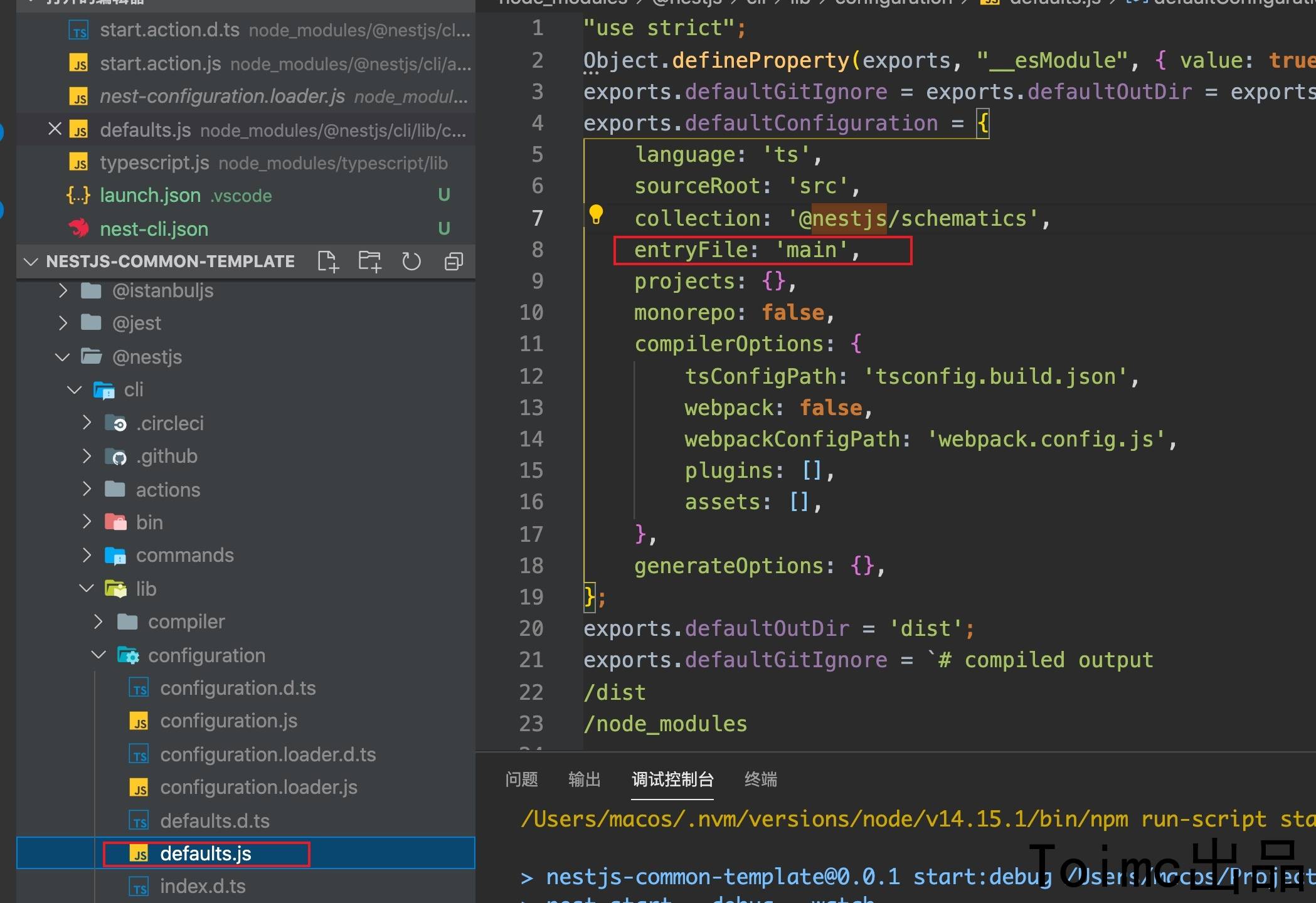
Task: Open configuration.loader.d.ts in the file tree
Action: pos(246,754)
